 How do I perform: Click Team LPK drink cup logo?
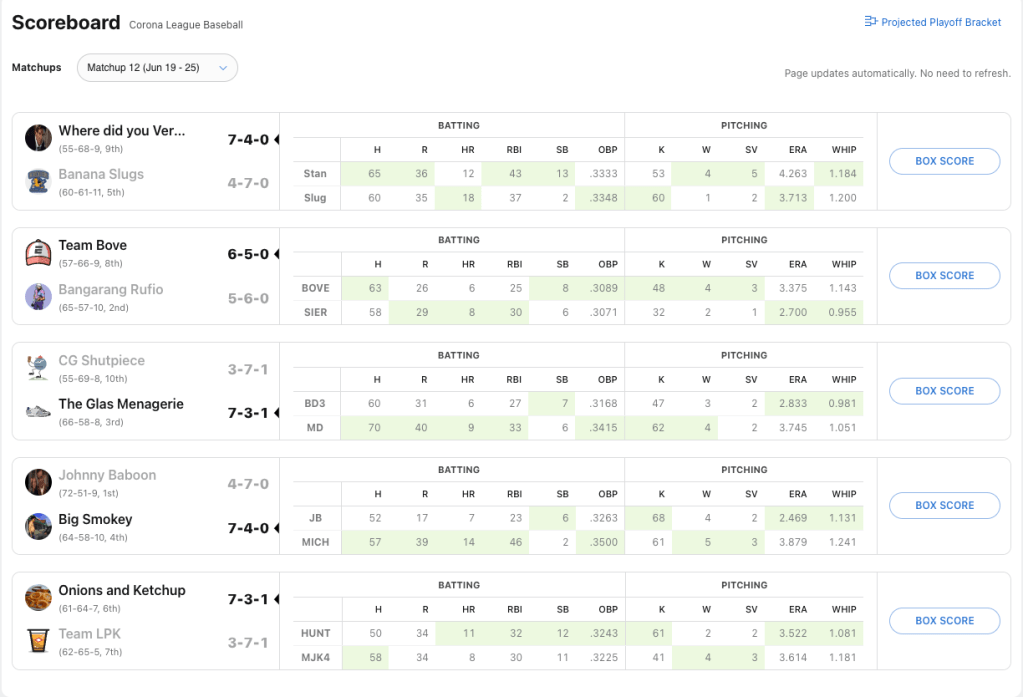(x=38, y=641)
